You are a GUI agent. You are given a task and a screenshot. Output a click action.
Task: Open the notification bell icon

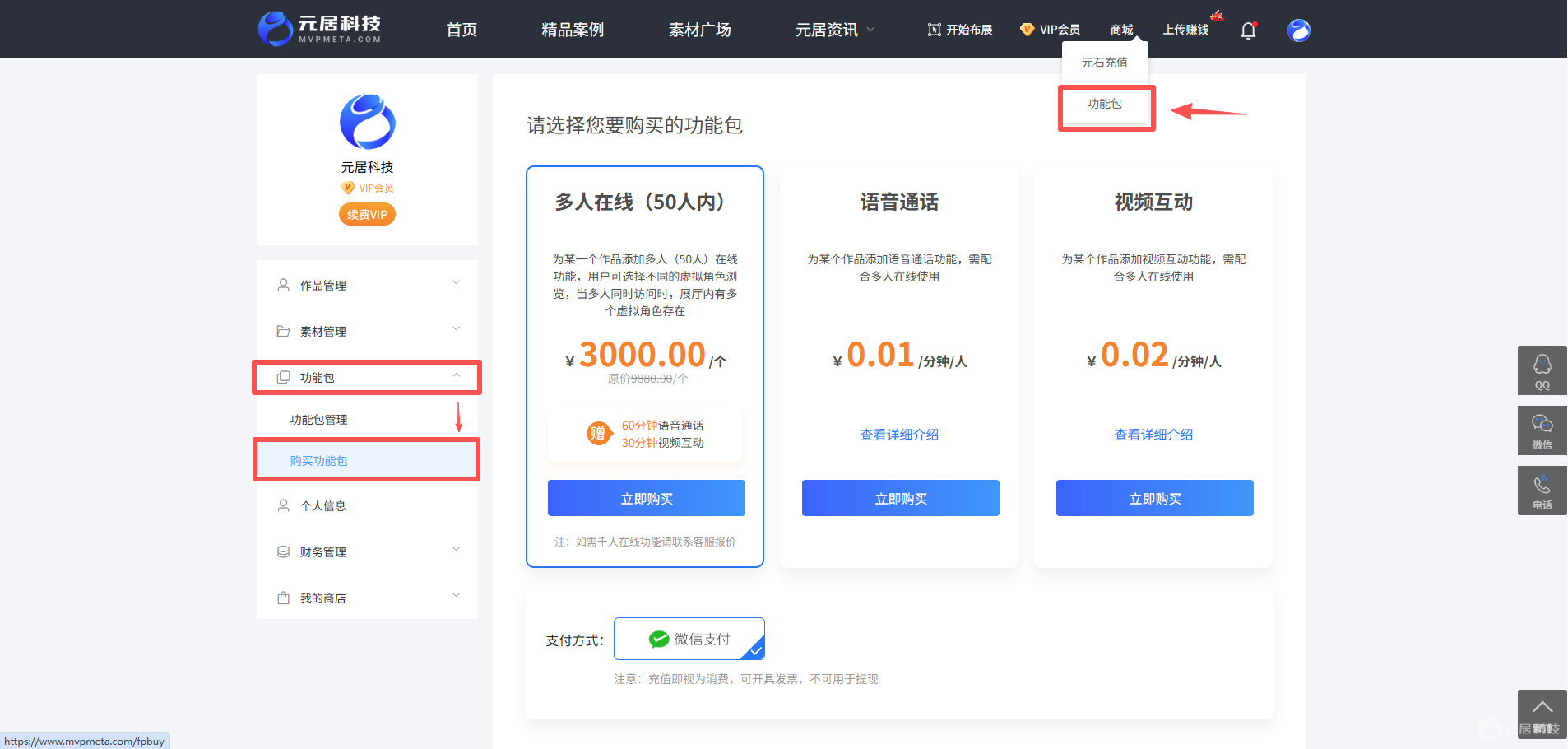pos(1248,30)
